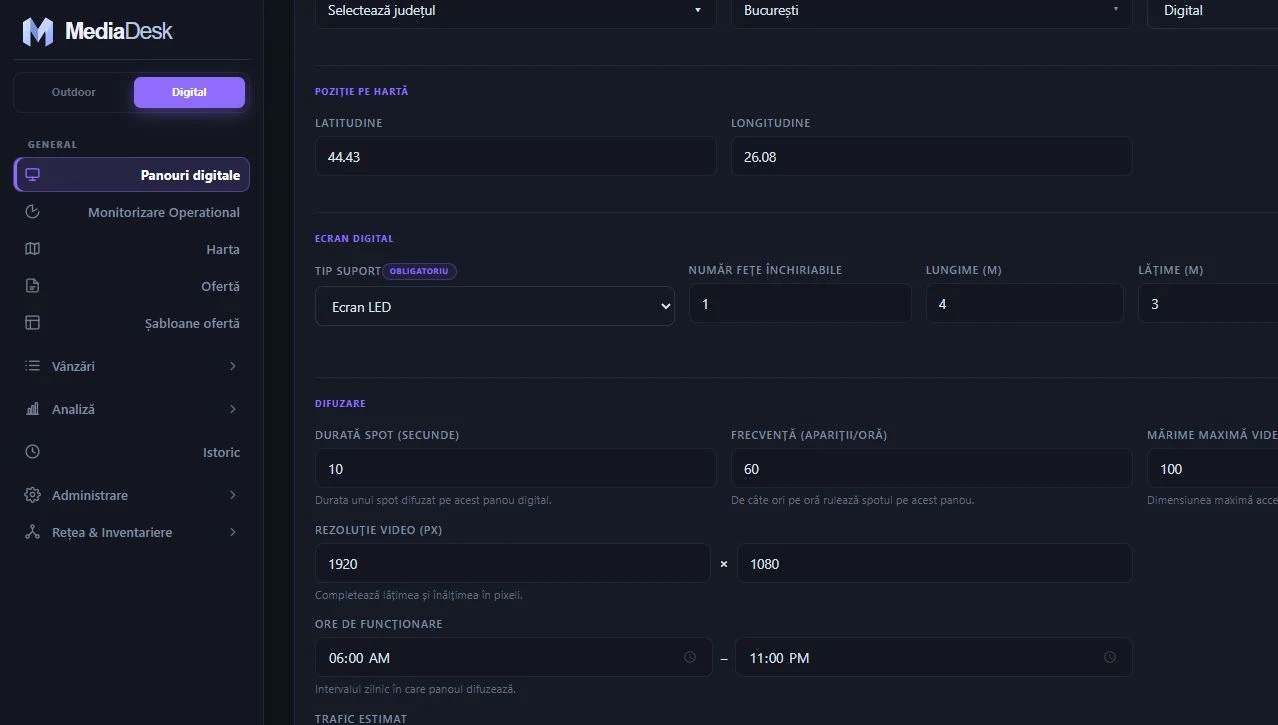Expand Rețea & Inventariere menu
Image resolution: width=1278 pixels, height=725 pixels.
[x=132, y=532]
